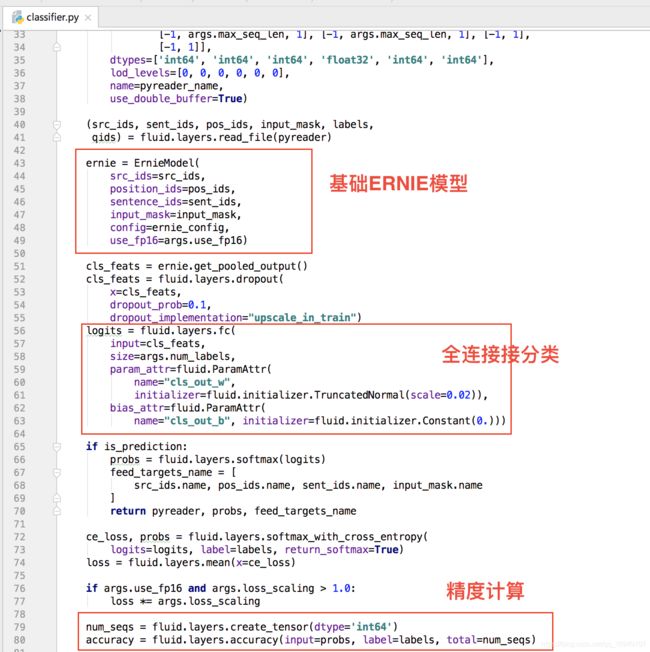Click 'num_seqs = fluid.layers.create_tensor' line

tap(241, 627)
